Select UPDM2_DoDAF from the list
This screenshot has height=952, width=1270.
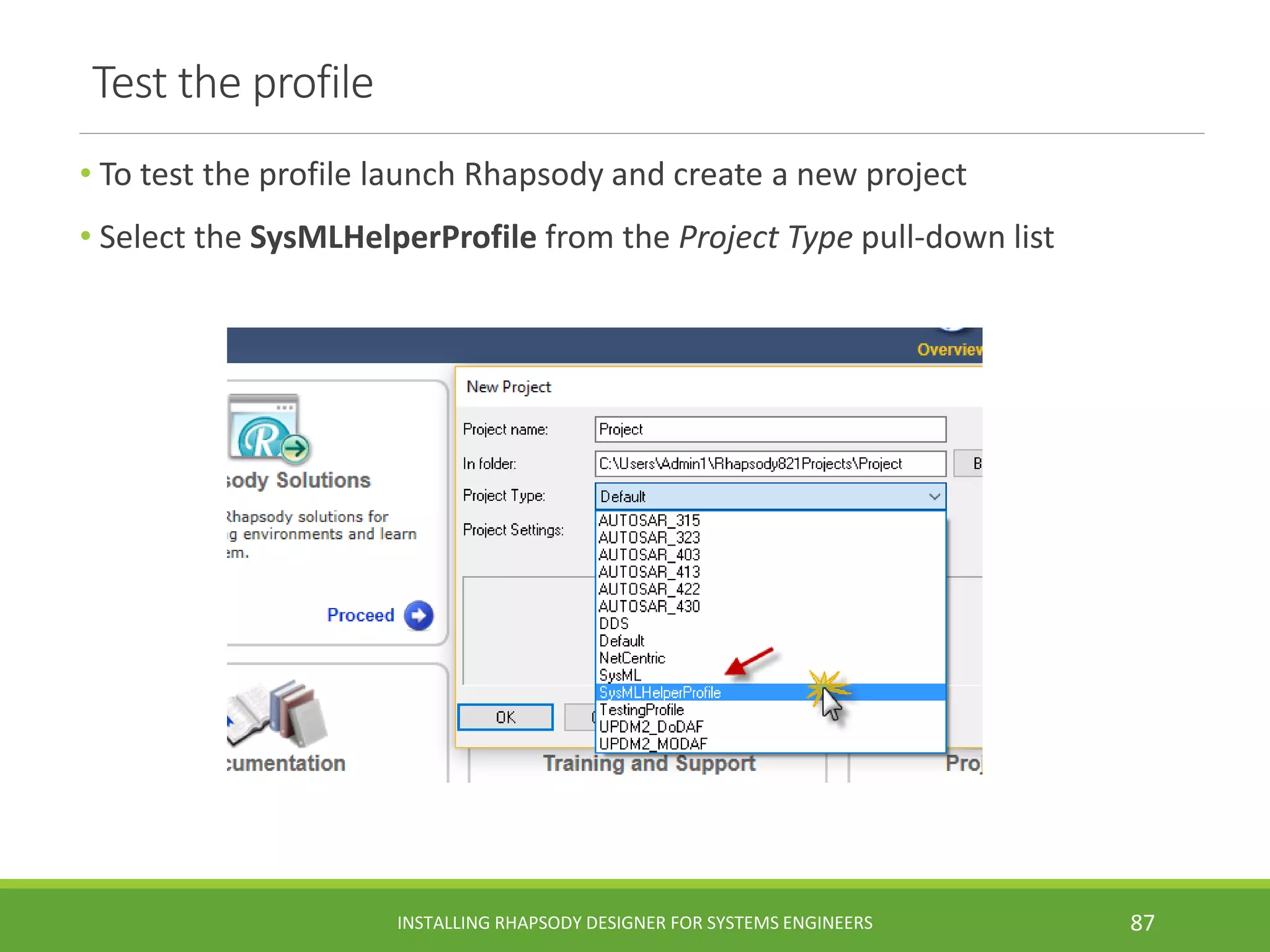click(x=770, y=726)
